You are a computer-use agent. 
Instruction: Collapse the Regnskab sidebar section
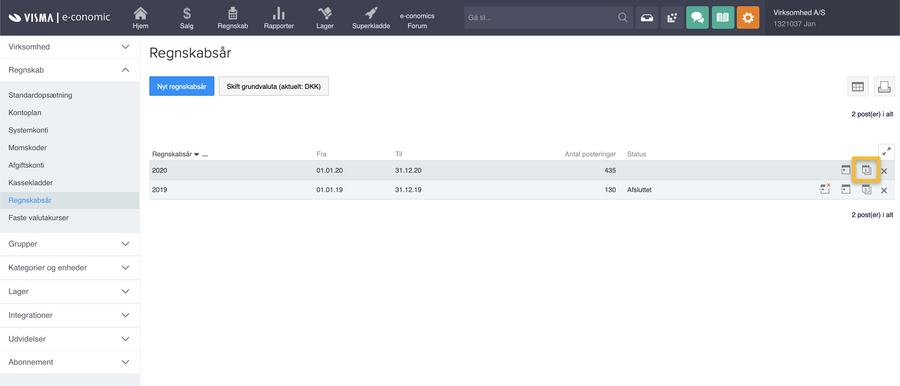(69, 70)
